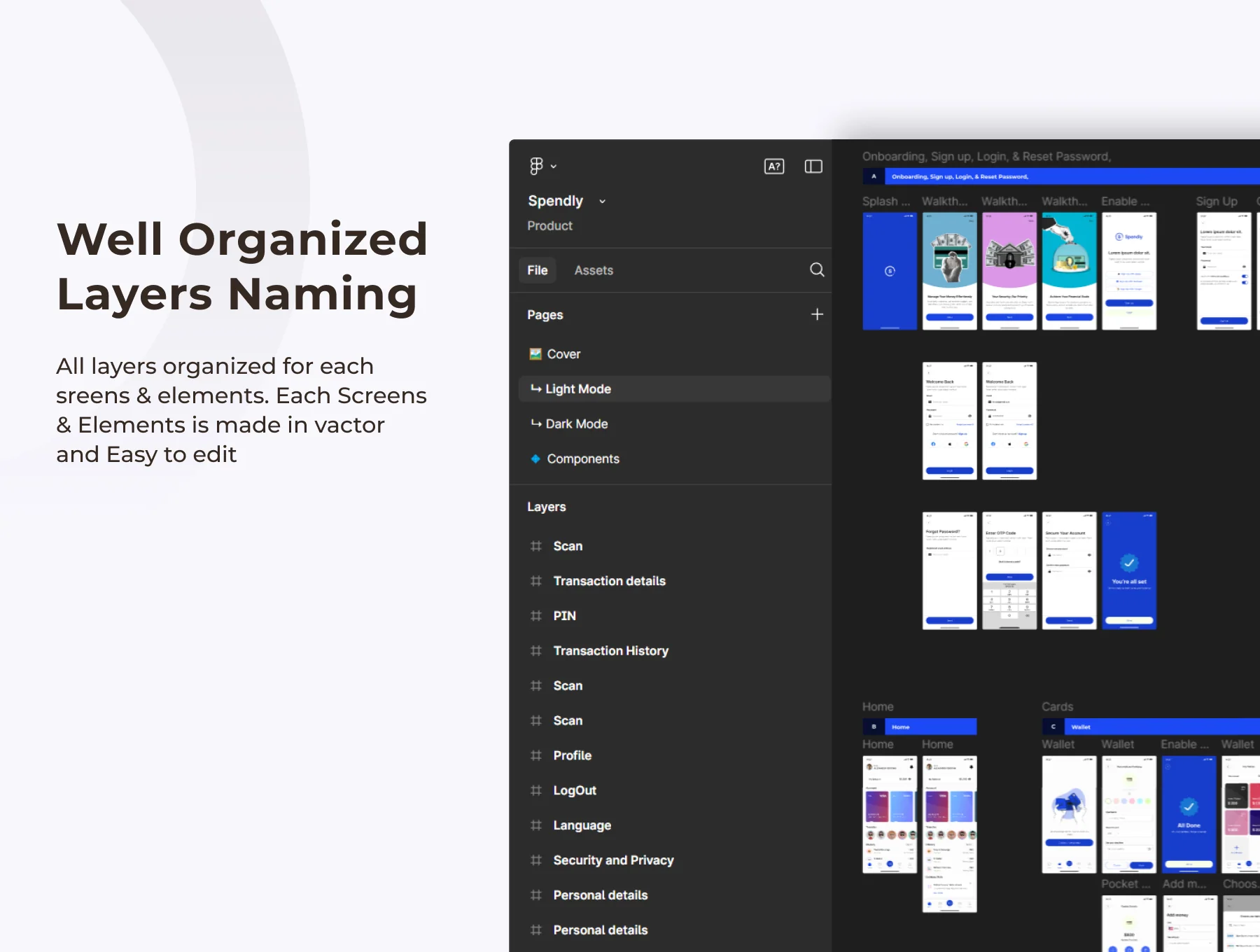This screenshot has height=952, width=1260.
Task: Switch to the File tab
Action: [538, 270]
